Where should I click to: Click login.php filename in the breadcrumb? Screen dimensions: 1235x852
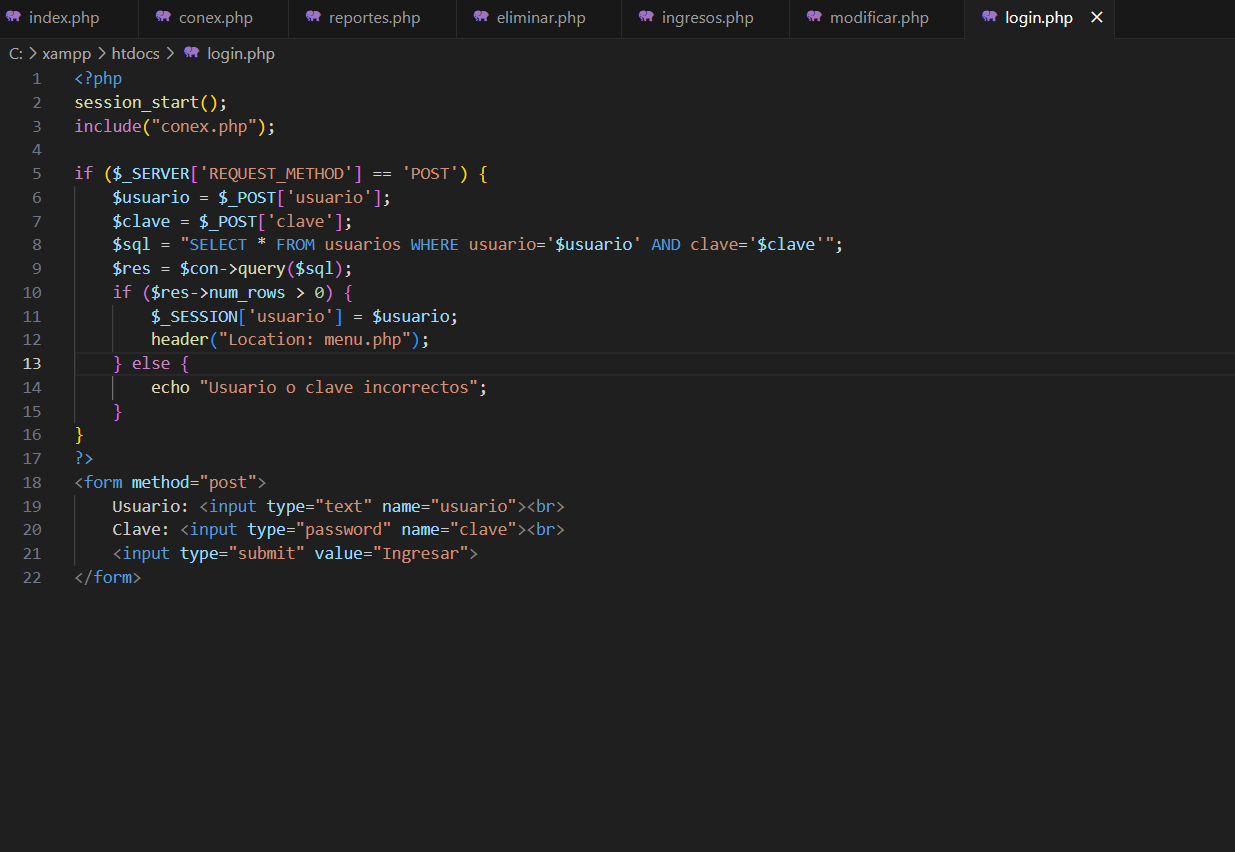240,54
